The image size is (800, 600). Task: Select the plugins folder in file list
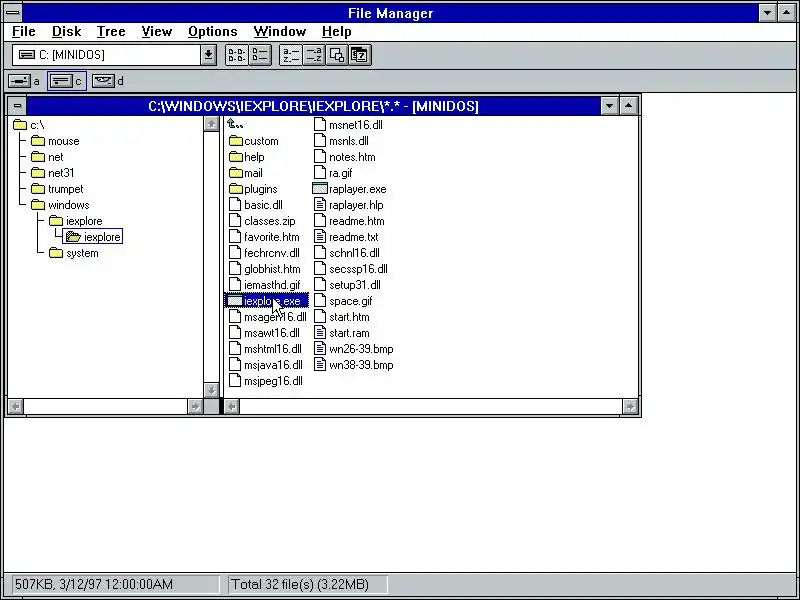[x=253, y=189]
